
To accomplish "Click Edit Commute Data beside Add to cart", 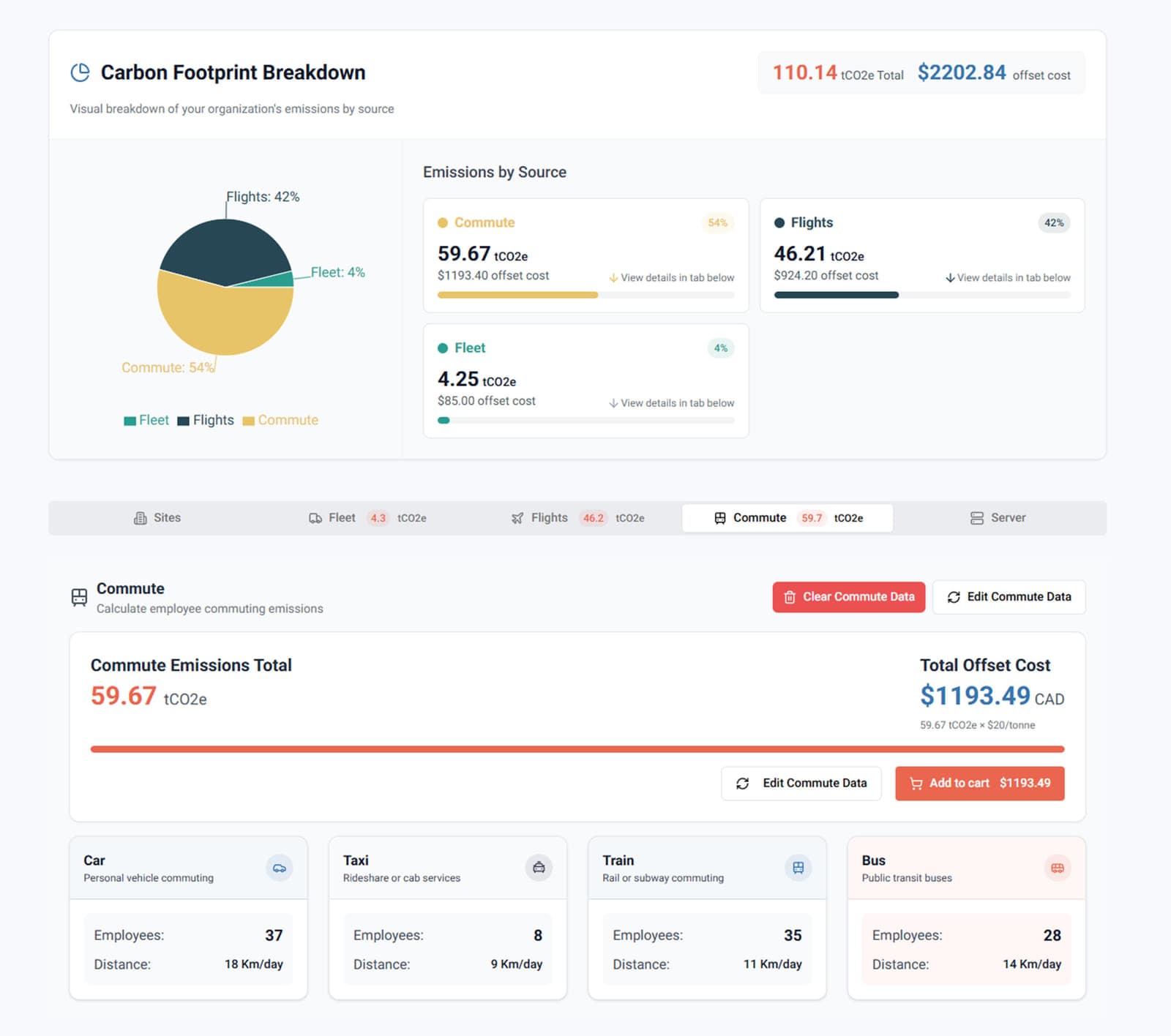I will pyautogui.click(x=801, y=784).
